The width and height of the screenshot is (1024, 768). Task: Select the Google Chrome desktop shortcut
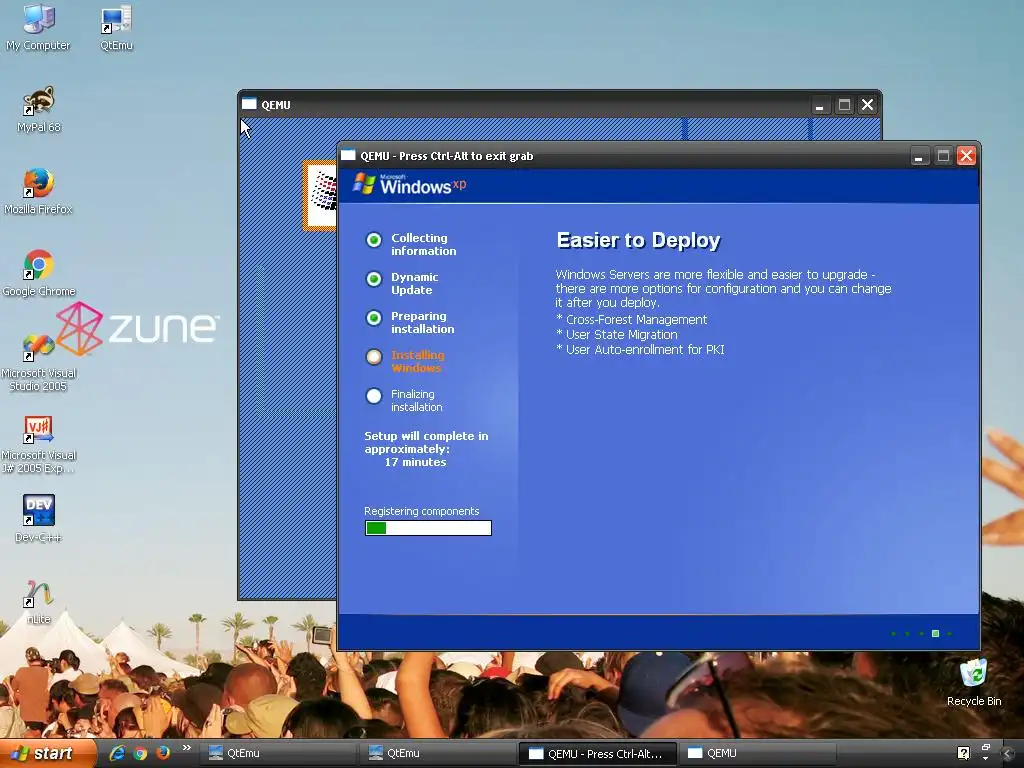tap(39, 273)
